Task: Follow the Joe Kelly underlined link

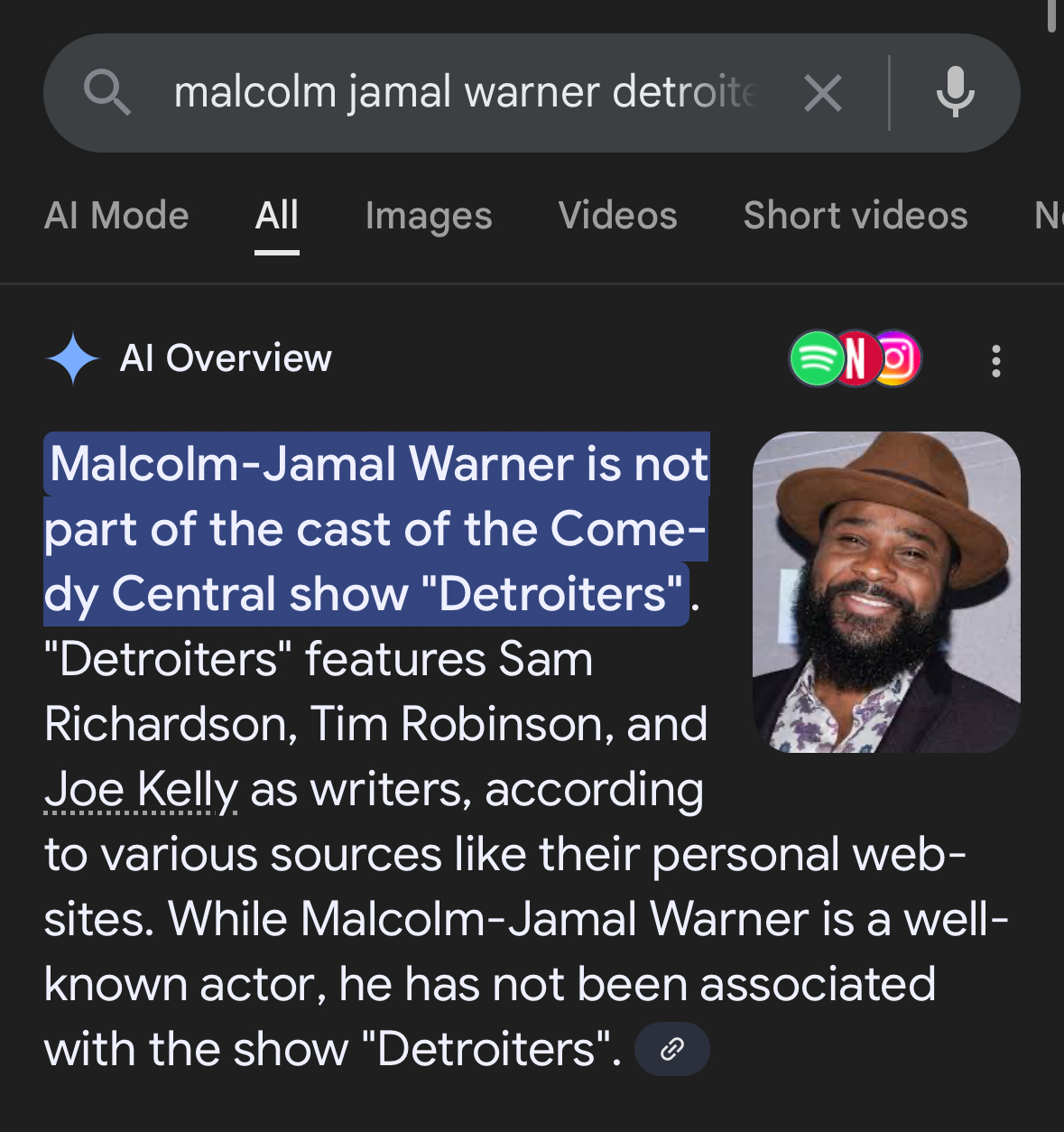Action: point(141,790)
